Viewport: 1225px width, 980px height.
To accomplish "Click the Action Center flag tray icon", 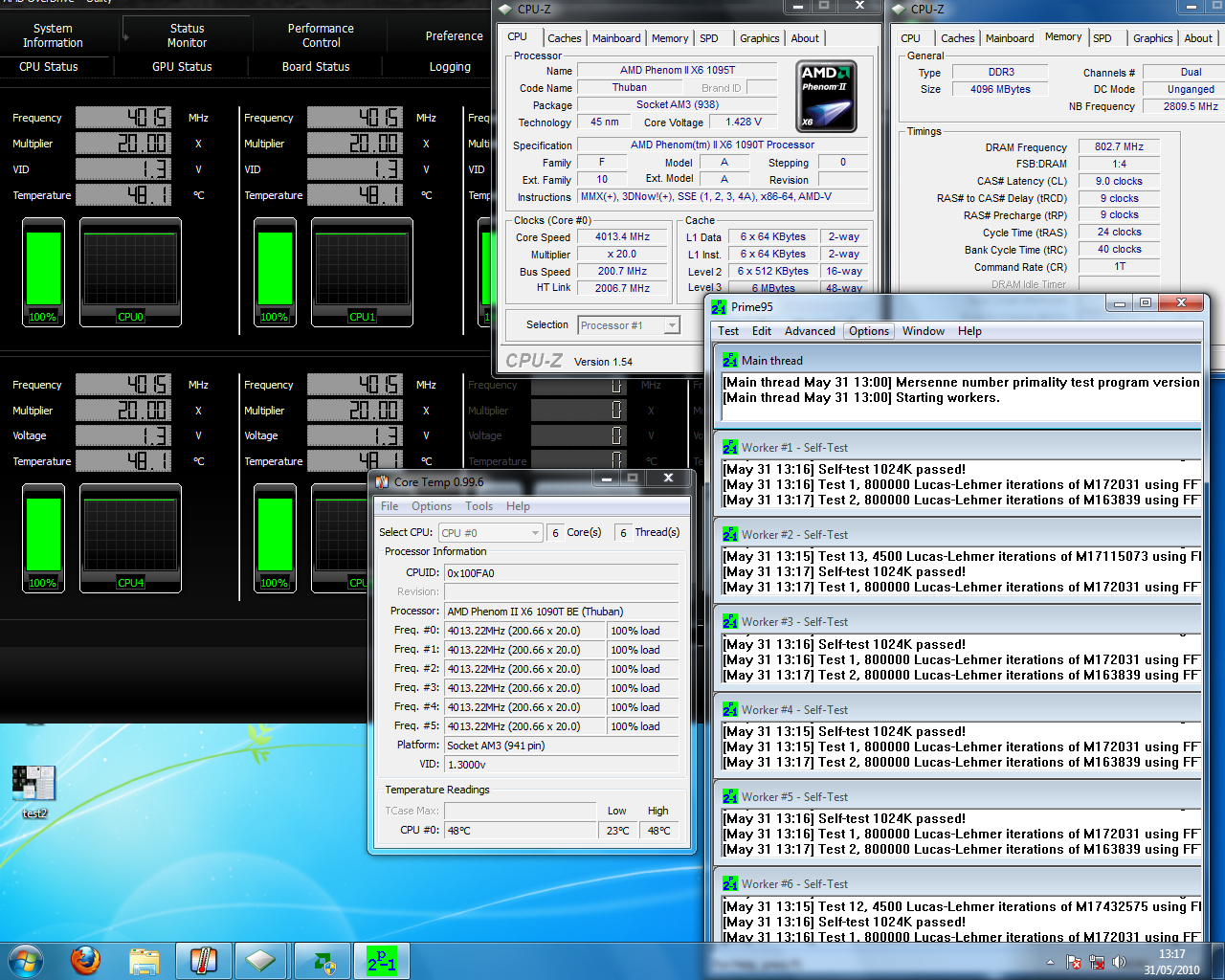I will click(1074, 962).
